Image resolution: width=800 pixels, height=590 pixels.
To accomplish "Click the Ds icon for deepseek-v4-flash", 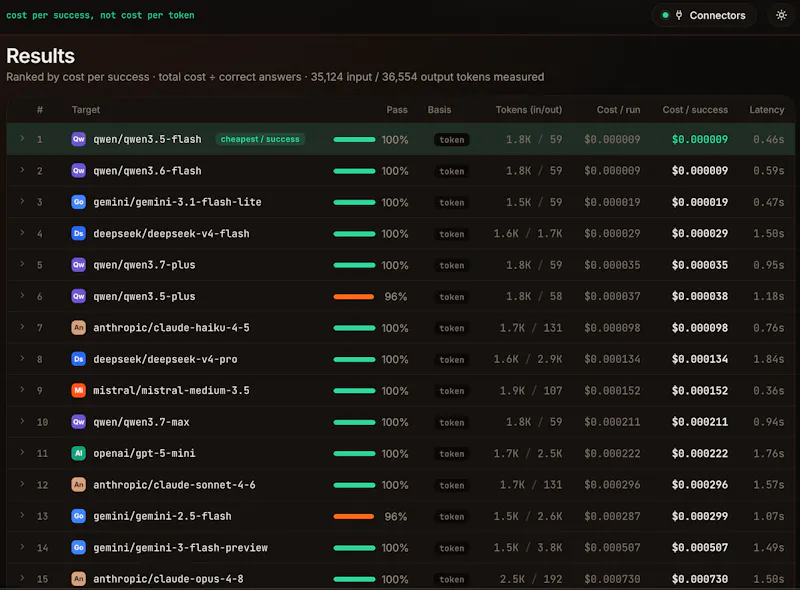I will [79, 233].
